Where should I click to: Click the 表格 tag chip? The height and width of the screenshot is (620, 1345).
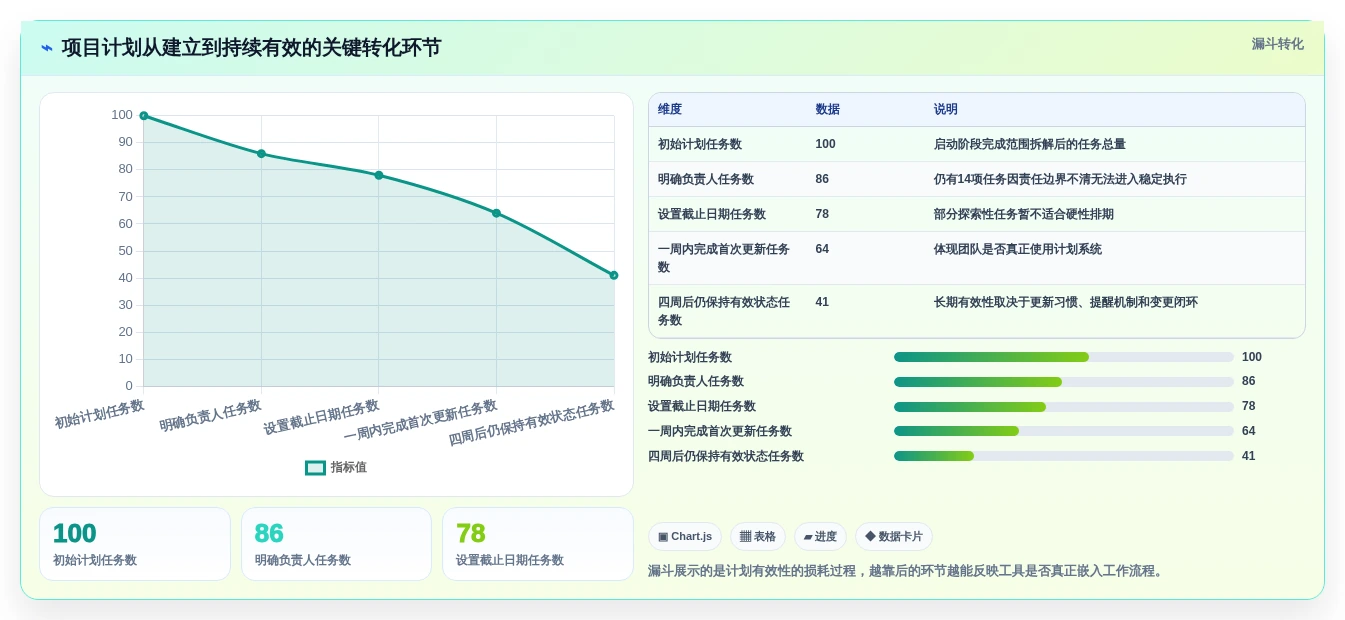pyautogui.click(x=758, y=537)
